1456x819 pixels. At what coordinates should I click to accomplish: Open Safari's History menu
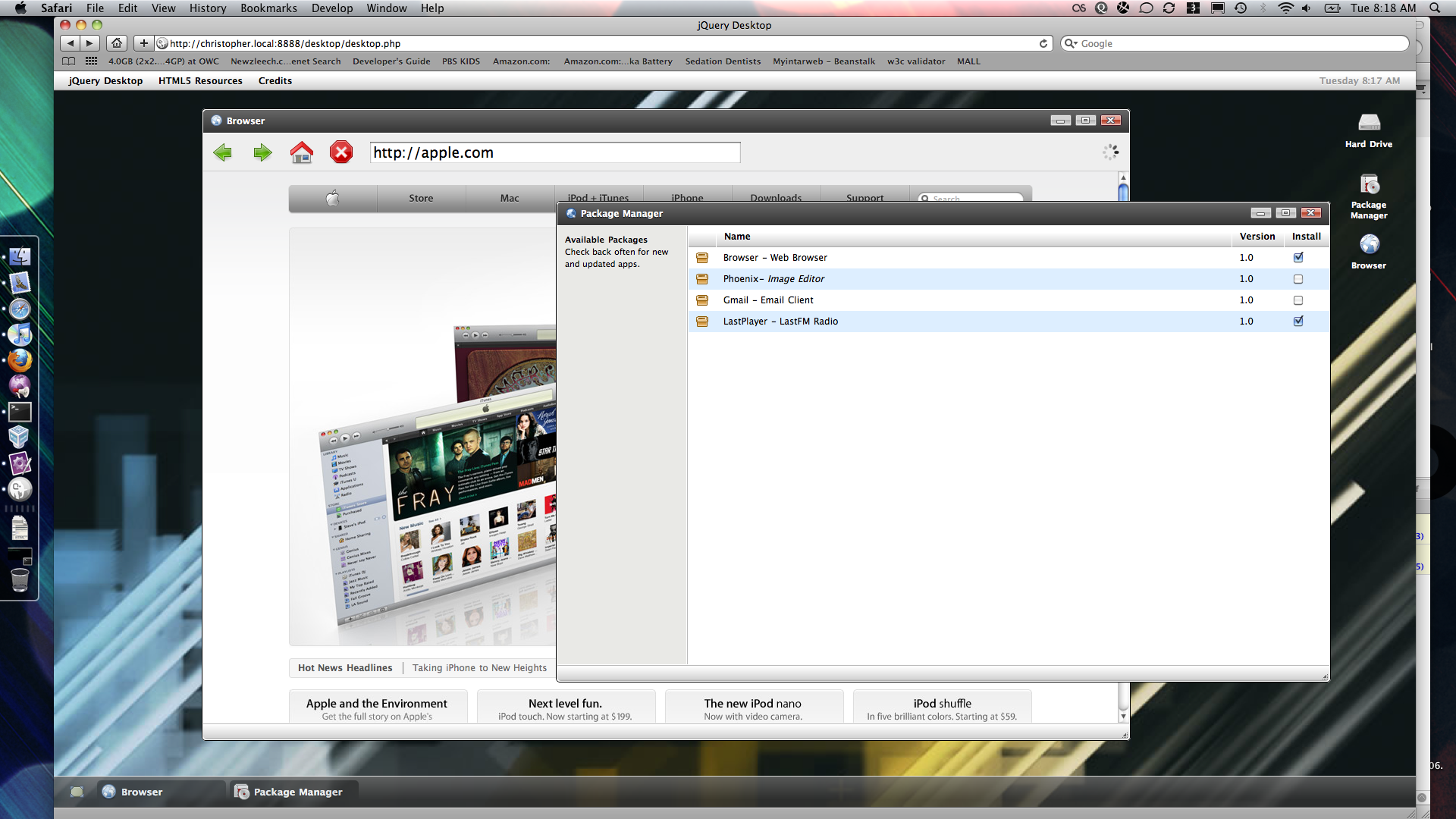(x=208, y=8)
